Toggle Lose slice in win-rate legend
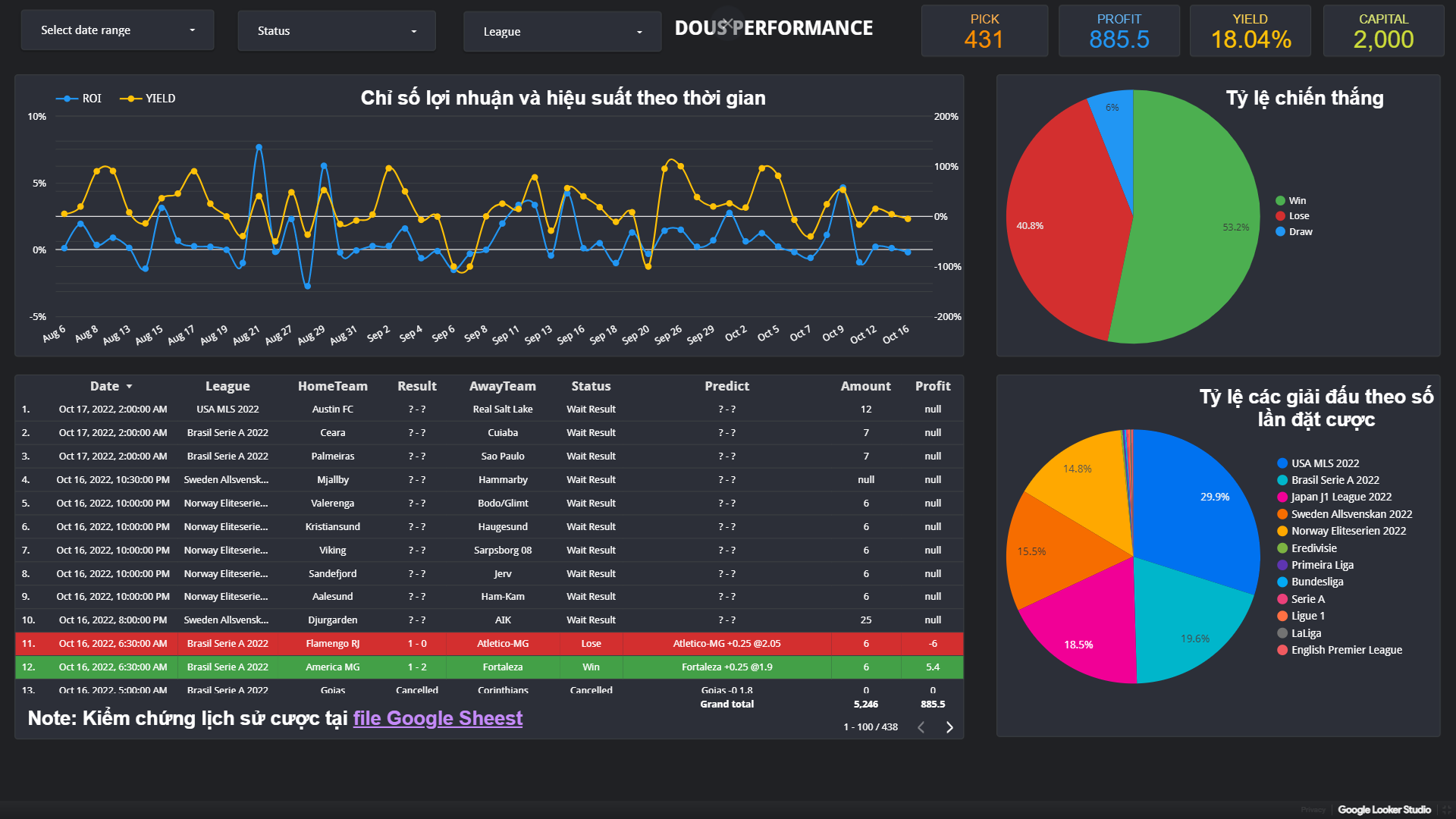This screenshot has width=1456, height=819. coord(1298,216)
